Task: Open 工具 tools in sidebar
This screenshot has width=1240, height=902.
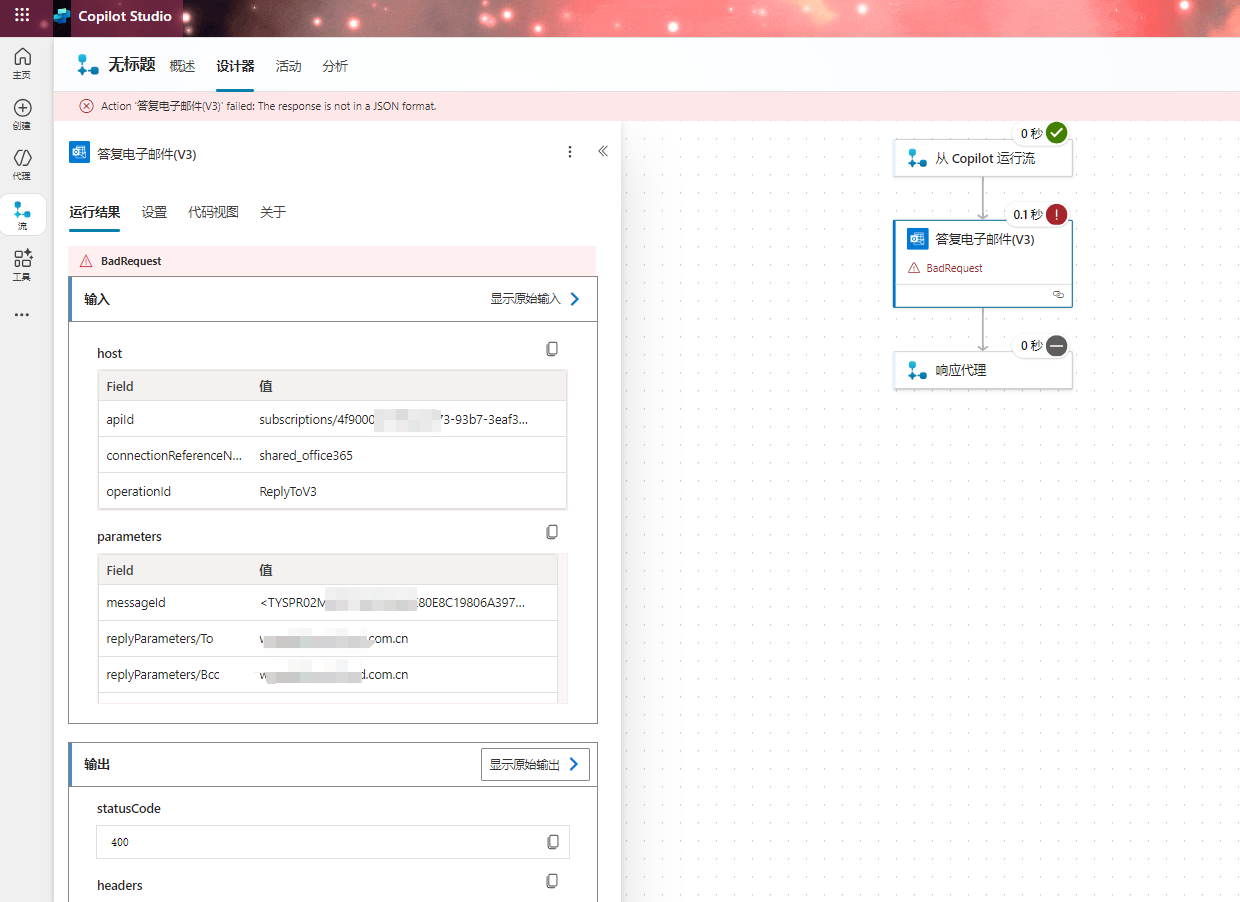Action: (22, 265)
